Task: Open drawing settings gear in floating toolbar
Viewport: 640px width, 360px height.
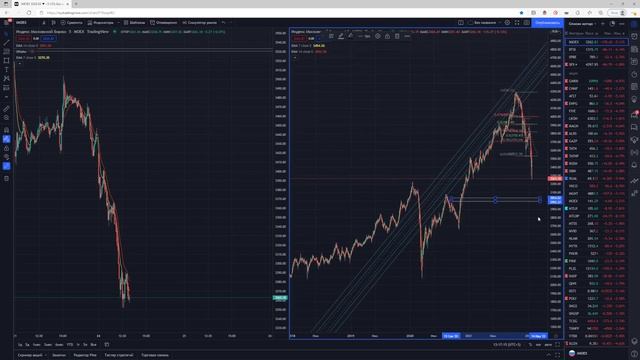Action: 378,36
